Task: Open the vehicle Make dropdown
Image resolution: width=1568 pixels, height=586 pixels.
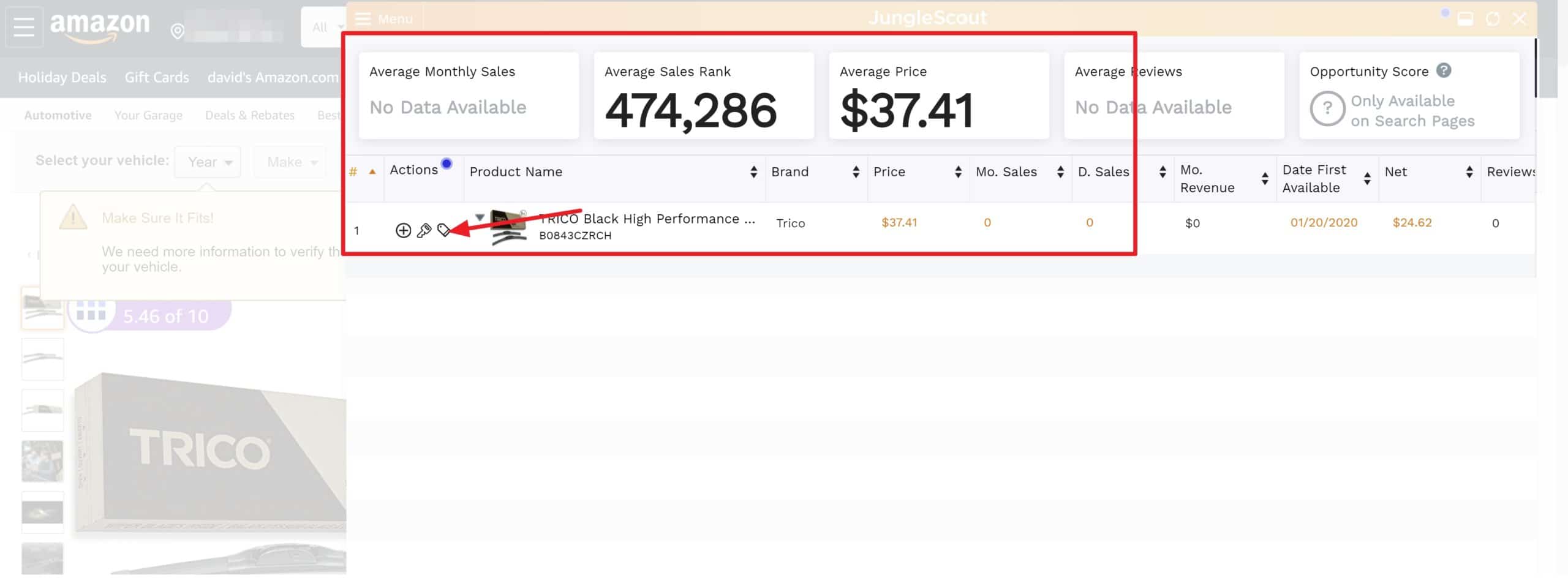Action: pyautogui.click(x=290, y=162)
